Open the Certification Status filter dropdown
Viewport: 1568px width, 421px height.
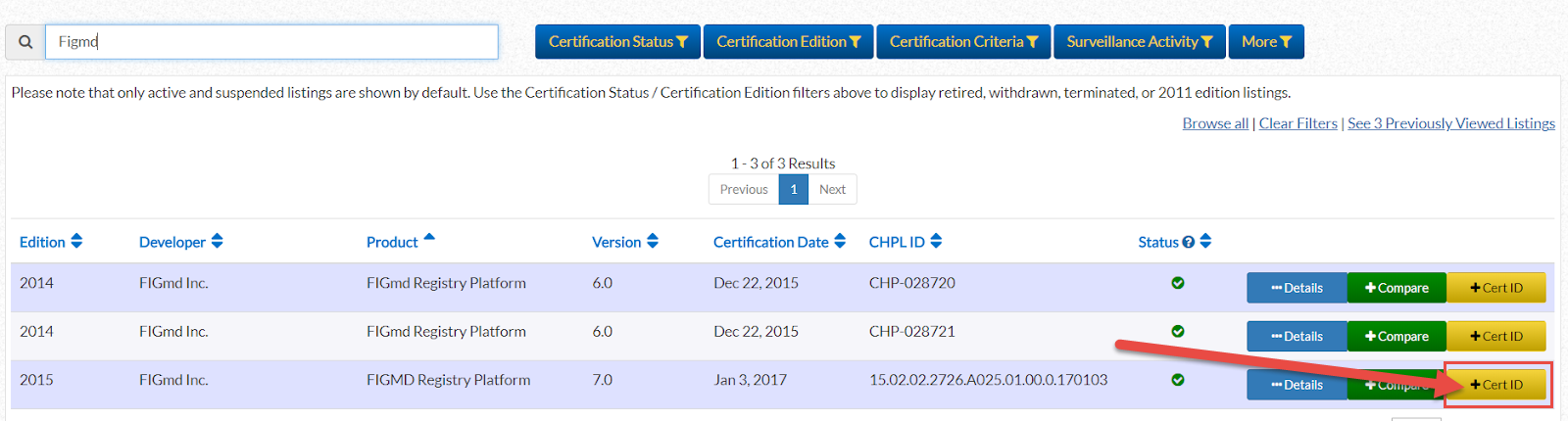click(617, 42)
